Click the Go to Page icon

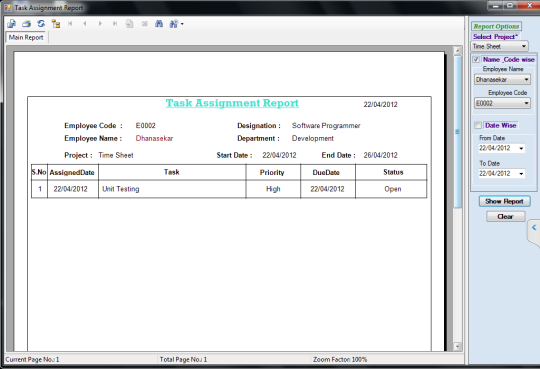[x=129, y=24]
